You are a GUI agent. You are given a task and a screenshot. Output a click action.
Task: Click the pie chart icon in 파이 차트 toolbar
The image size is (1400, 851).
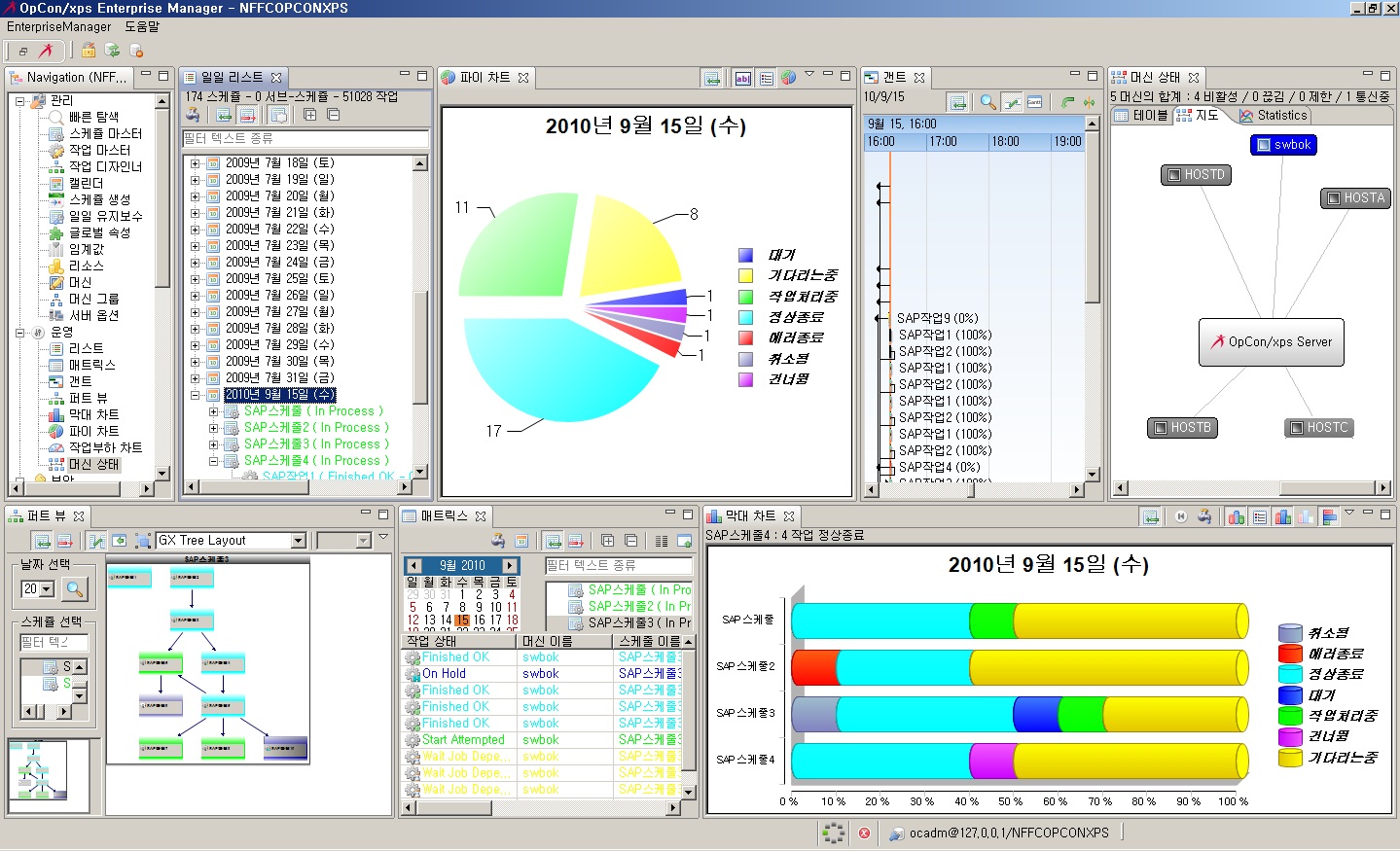point(789,78)
